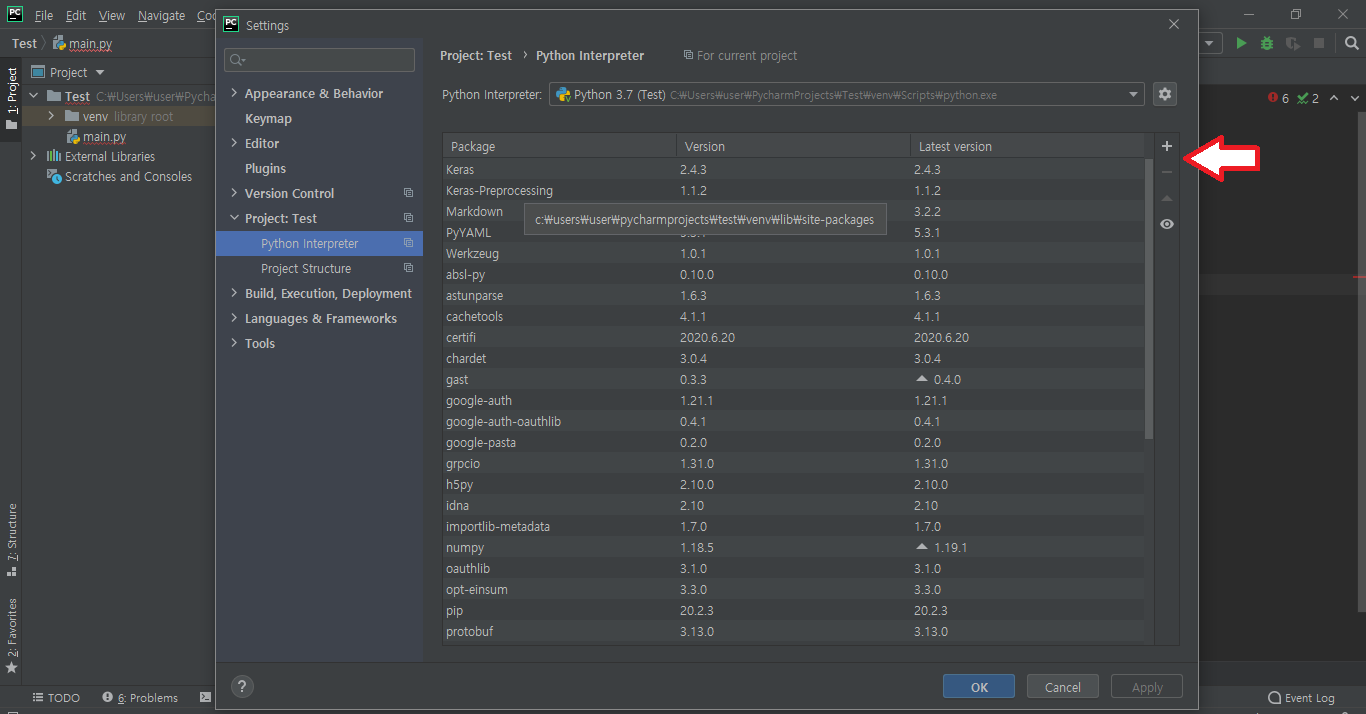Expand the Version Control settings section
The height and width of the screenshot is (714, 1366).
click(x=234, y=193)
